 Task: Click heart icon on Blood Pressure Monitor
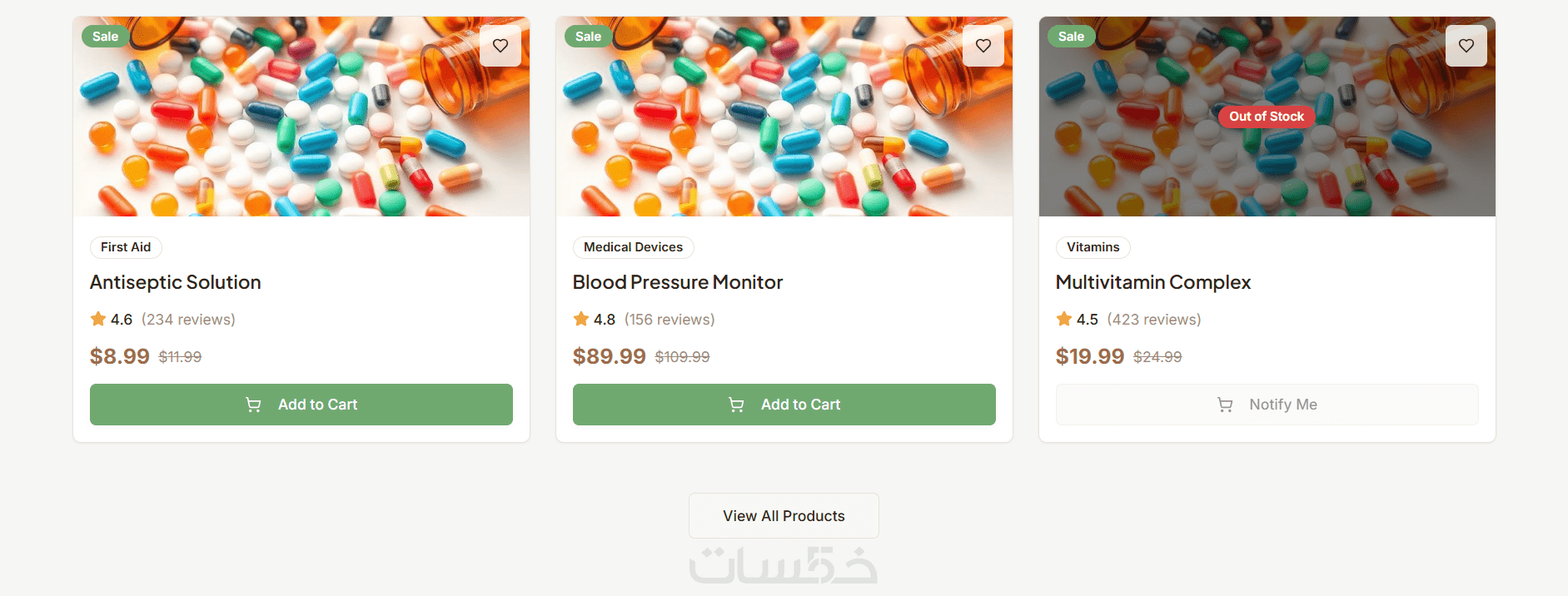(x=983, y=46)
